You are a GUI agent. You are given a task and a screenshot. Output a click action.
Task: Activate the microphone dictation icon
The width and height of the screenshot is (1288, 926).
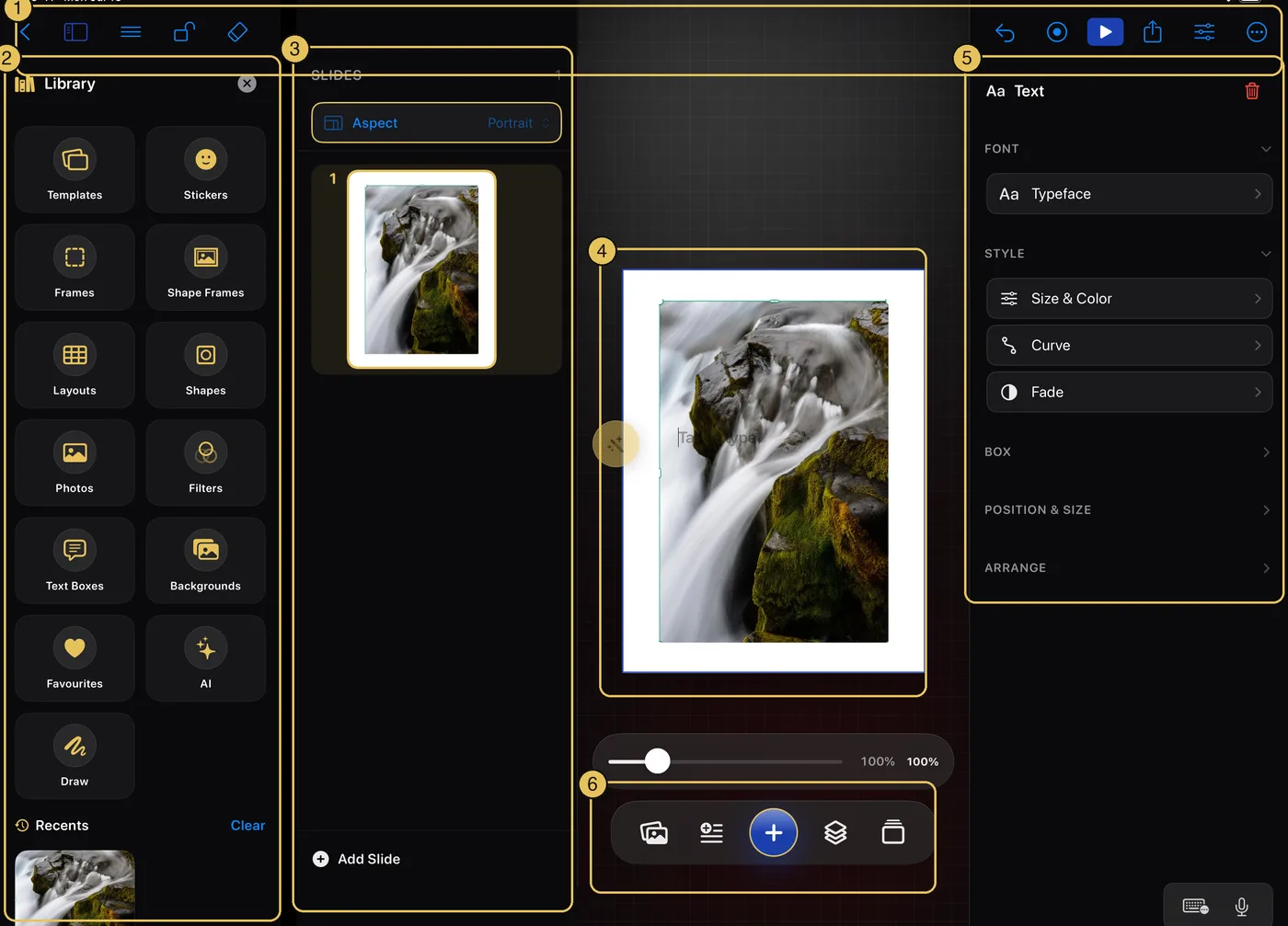1242,907
